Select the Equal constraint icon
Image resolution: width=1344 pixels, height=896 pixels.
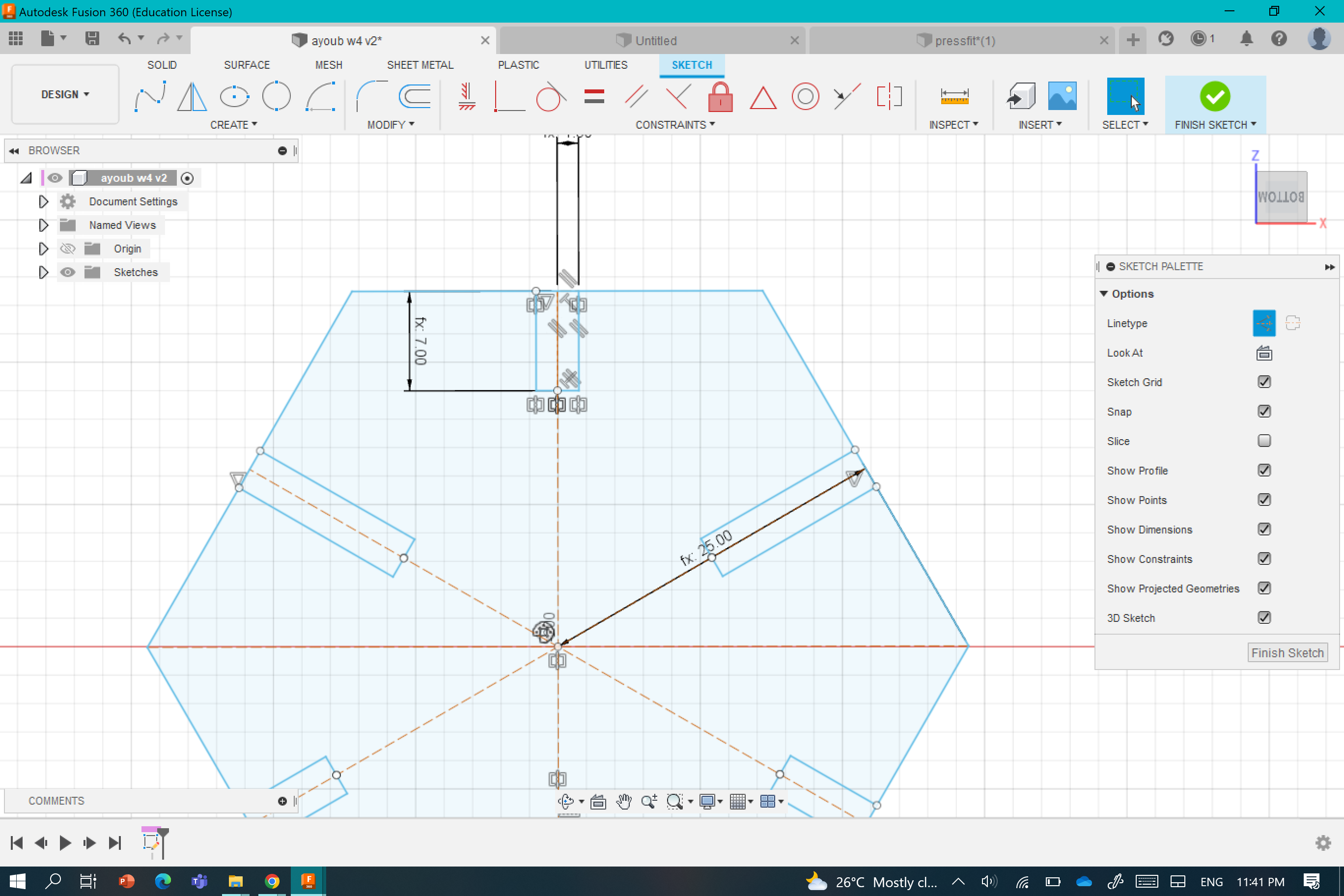pos(594,97)
